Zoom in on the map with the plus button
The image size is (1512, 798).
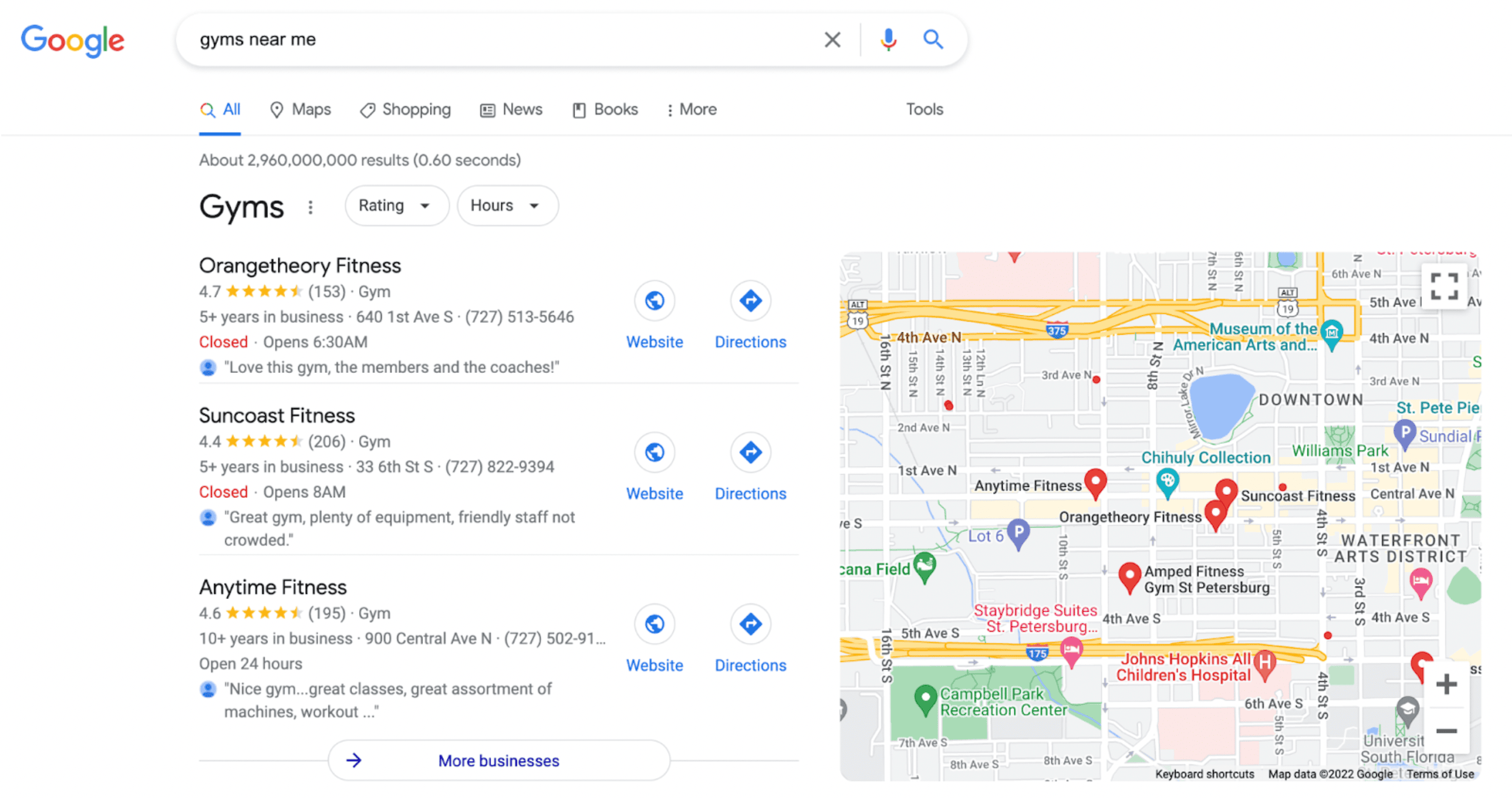coord(1446,684)
